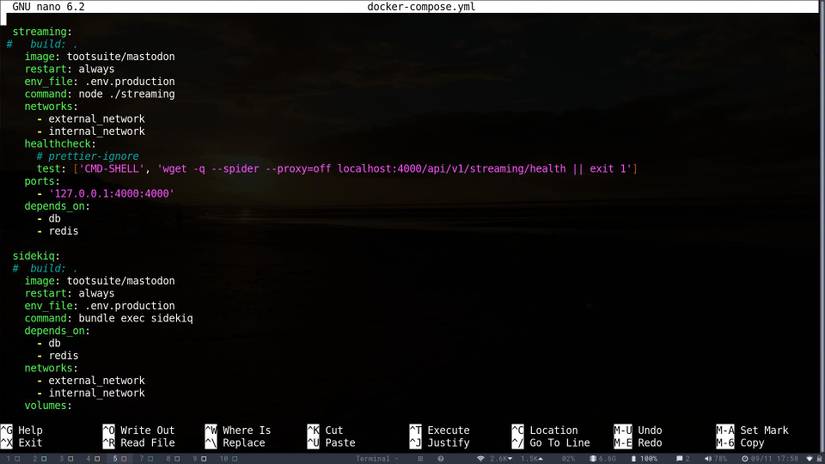The image size is (825, 464).
Task: Click the Terminal window title in status bar
Action: point(373,459)
